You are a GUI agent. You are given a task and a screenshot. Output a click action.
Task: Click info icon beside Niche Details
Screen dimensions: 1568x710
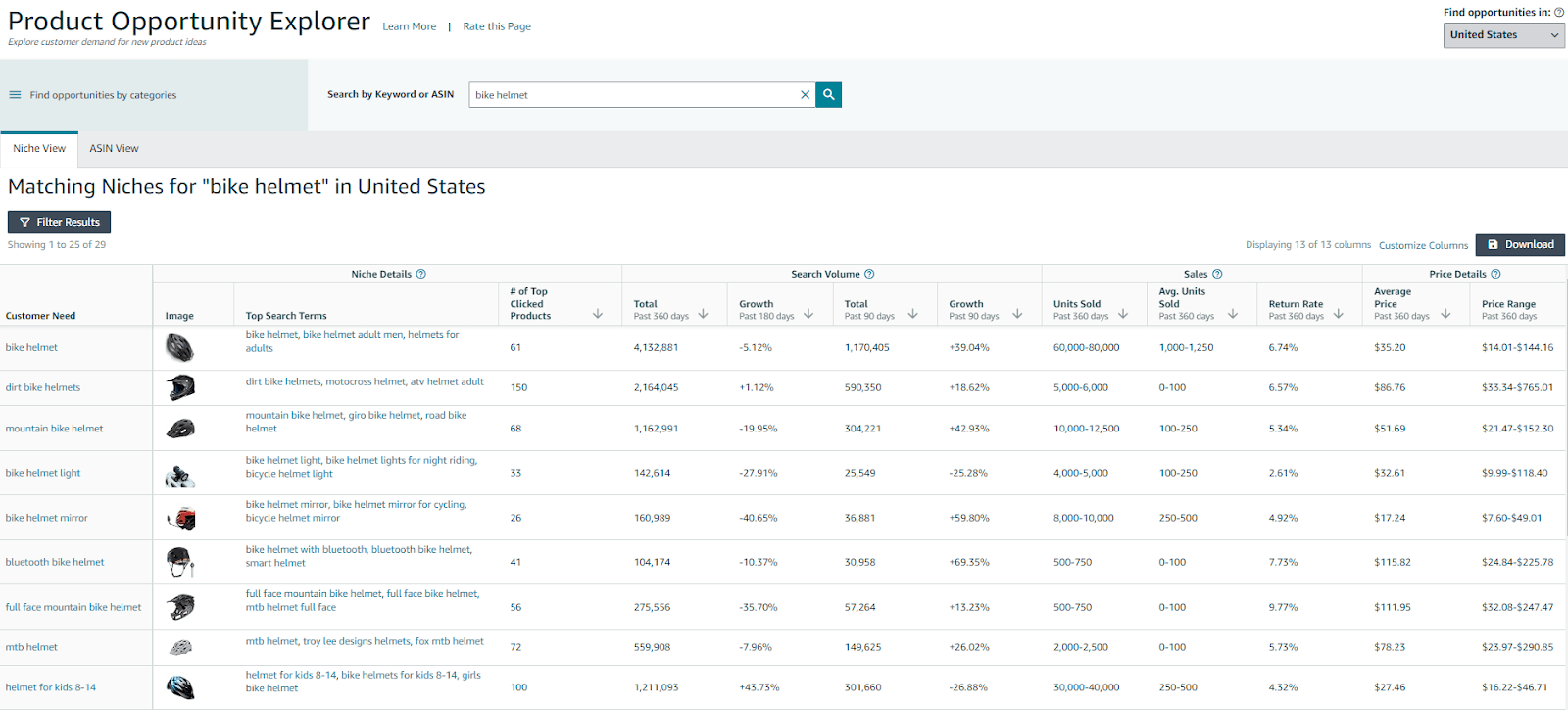click(x=421, y=274)
